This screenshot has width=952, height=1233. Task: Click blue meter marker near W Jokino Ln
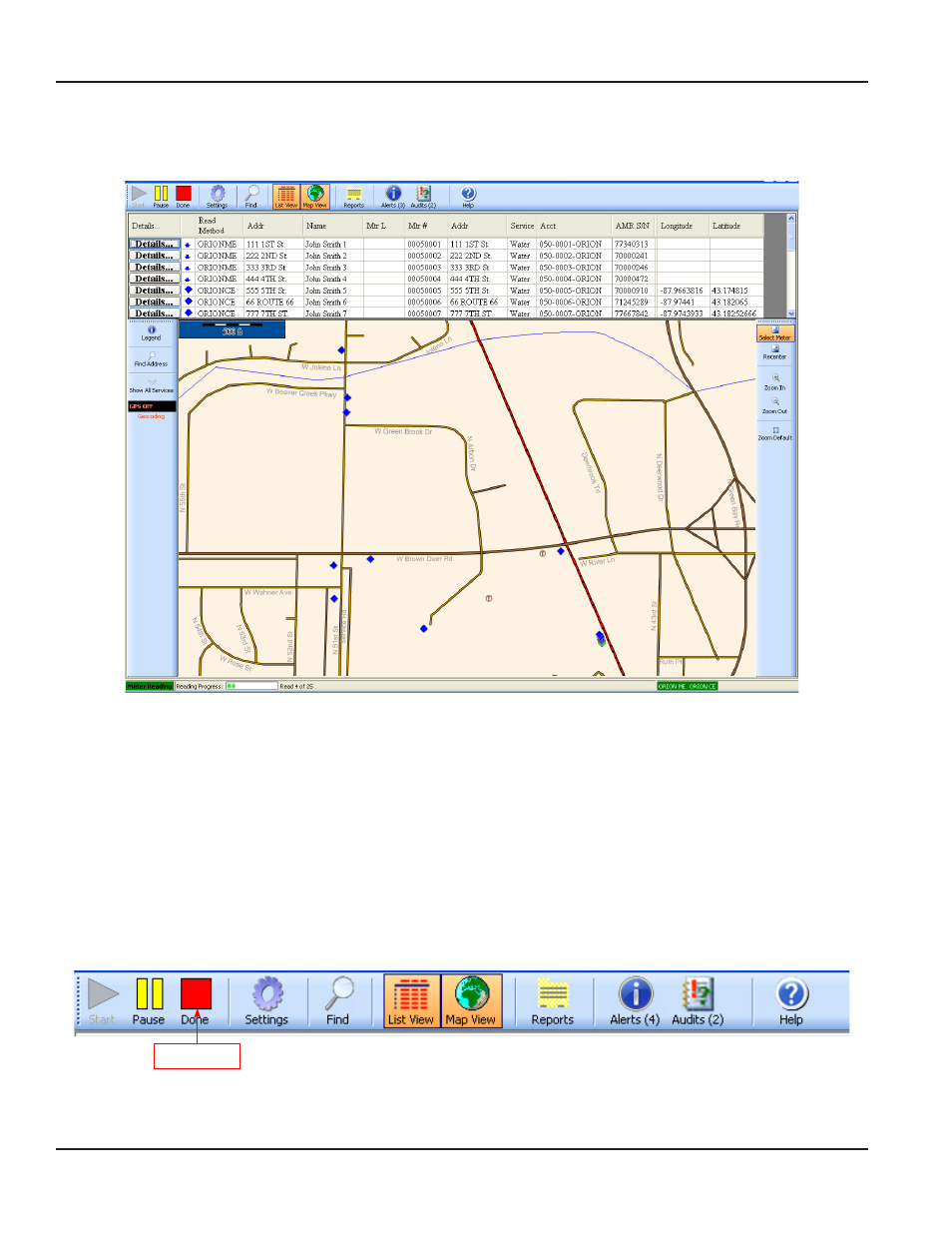[x=341, y=350]
